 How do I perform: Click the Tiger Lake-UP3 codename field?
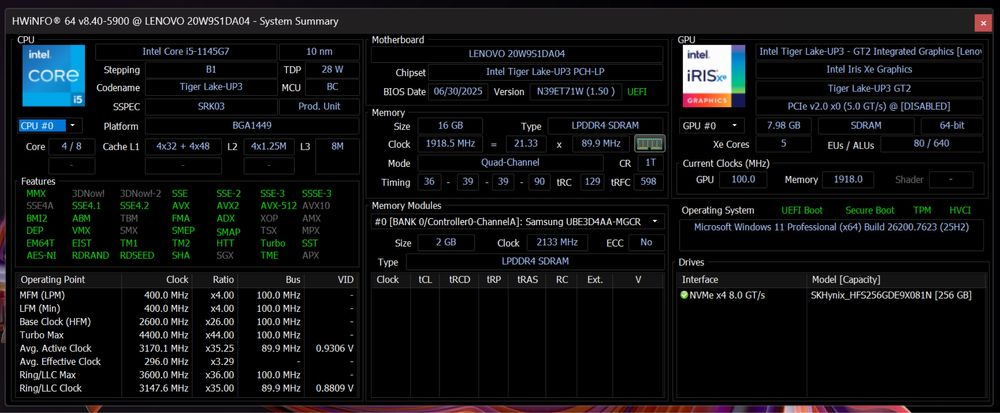(x=210, y=87)
